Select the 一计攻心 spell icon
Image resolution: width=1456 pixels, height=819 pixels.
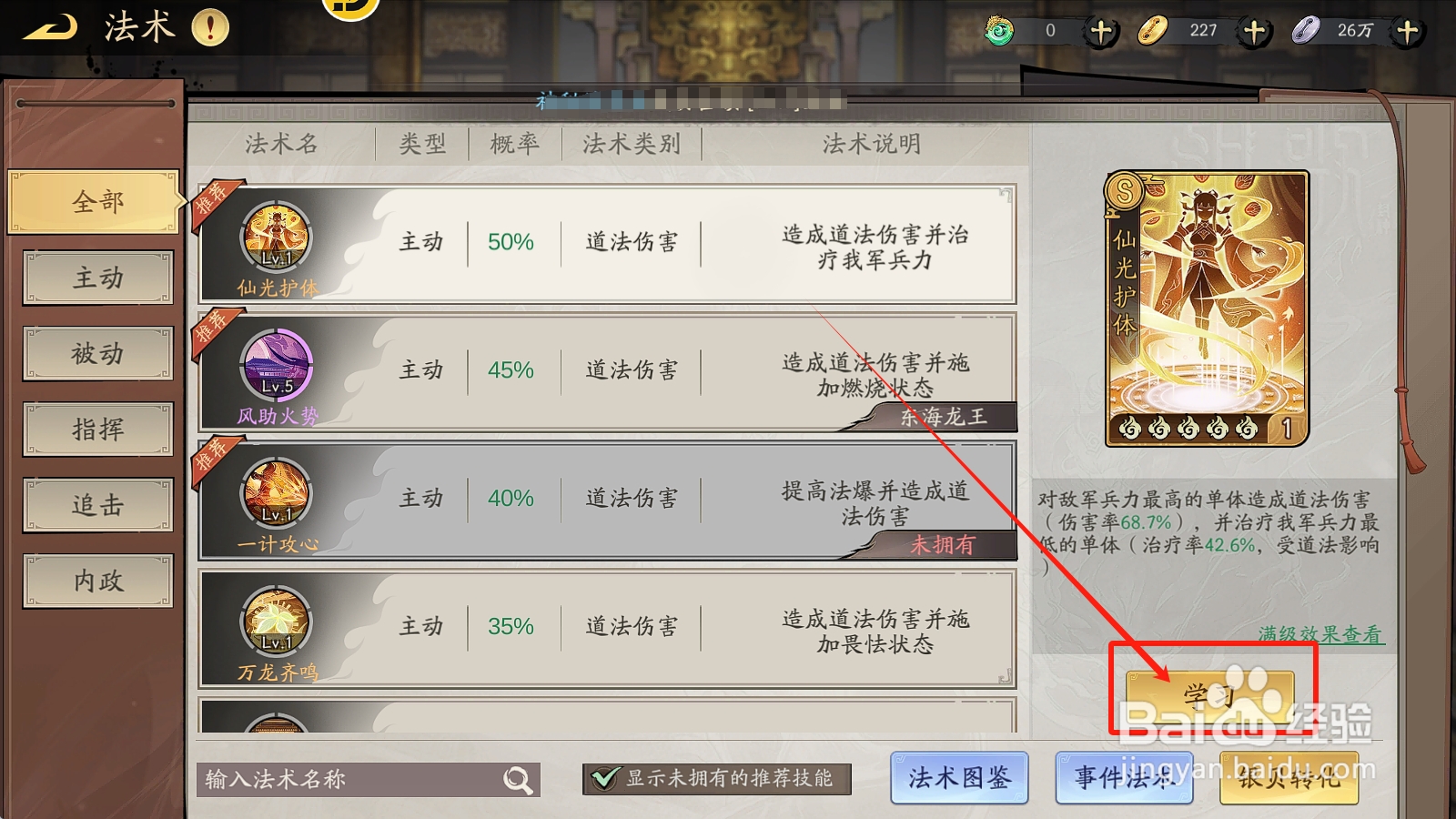click(276, 494)
